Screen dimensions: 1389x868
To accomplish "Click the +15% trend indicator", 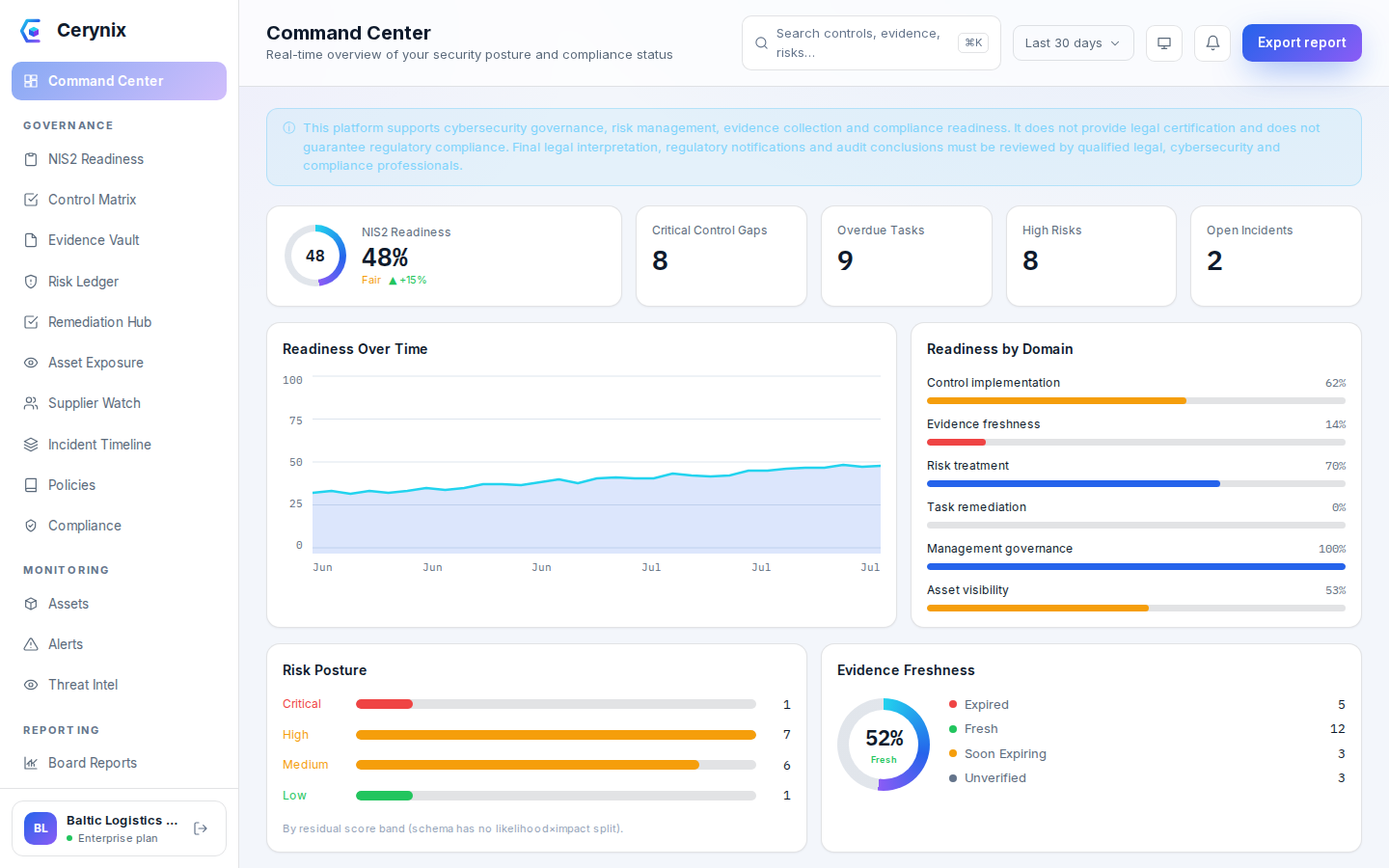I will 407,281.
